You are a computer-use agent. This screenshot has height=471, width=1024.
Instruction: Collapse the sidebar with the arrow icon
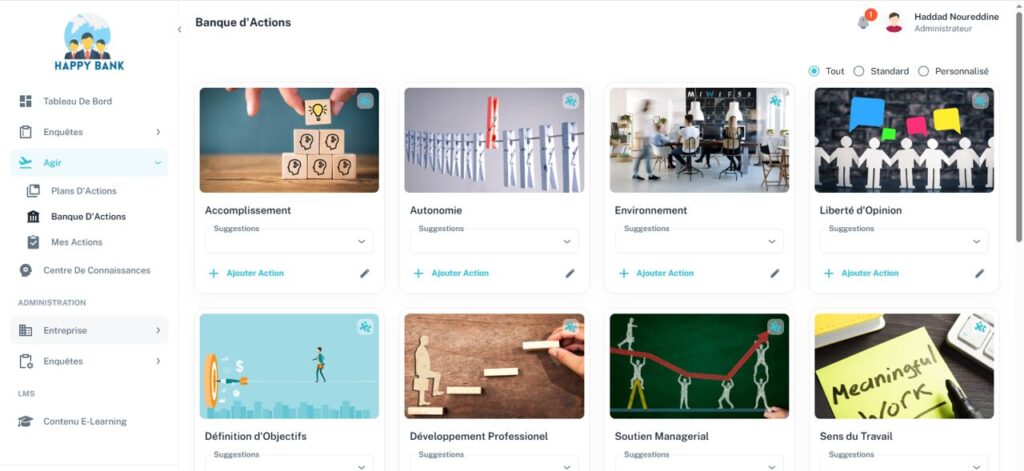click(x=180, y=29)
